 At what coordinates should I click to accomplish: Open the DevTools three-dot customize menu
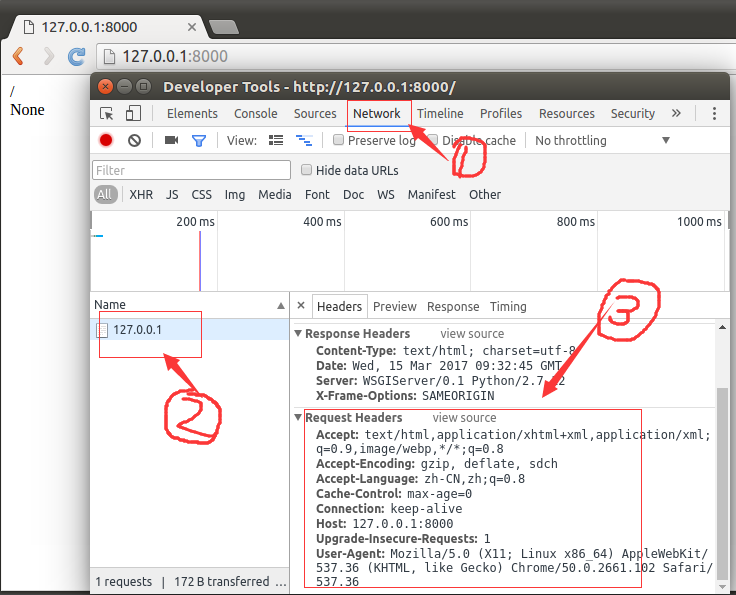714,114
